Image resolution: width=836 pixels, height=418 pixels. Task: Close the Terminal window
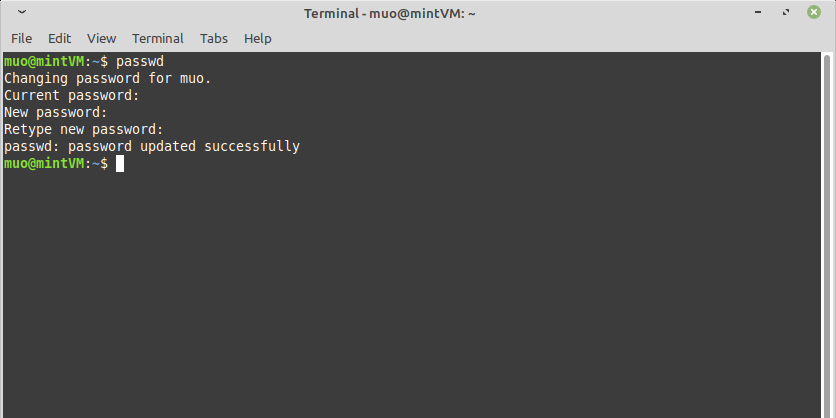815,13
